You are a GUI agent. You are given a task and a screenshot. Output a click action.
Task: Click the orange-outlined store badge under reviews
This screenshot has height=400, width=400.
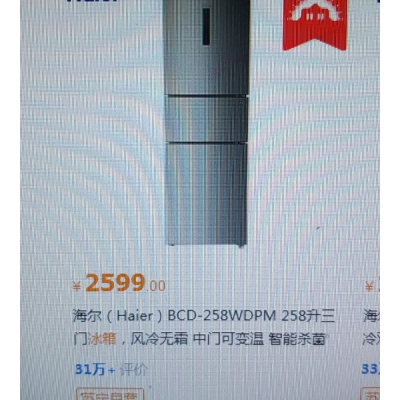(x=110, y=394)
